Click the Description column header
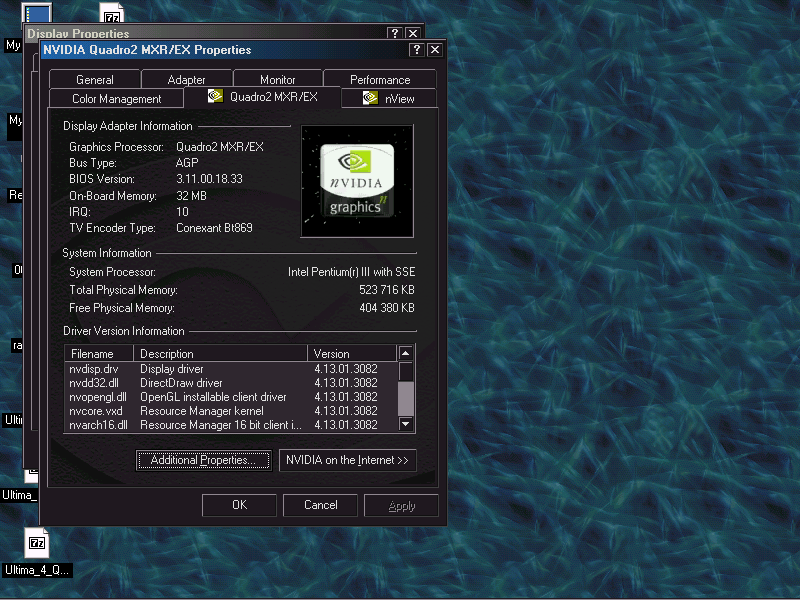Screen dimensions: 800x600 (x=220, y=354)
